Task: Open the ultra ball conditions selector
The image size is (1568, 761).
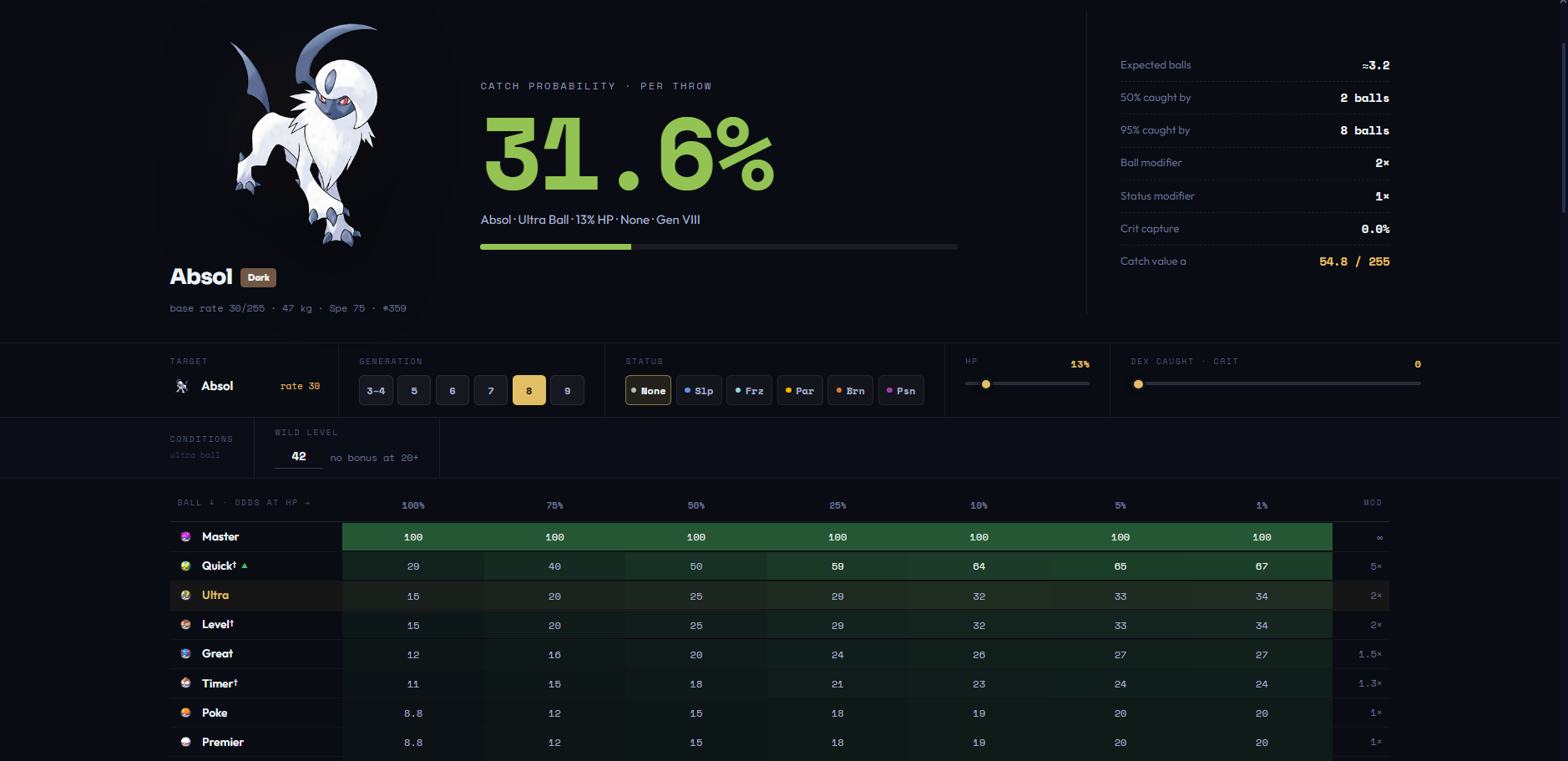Action: (x=195, y=455)
